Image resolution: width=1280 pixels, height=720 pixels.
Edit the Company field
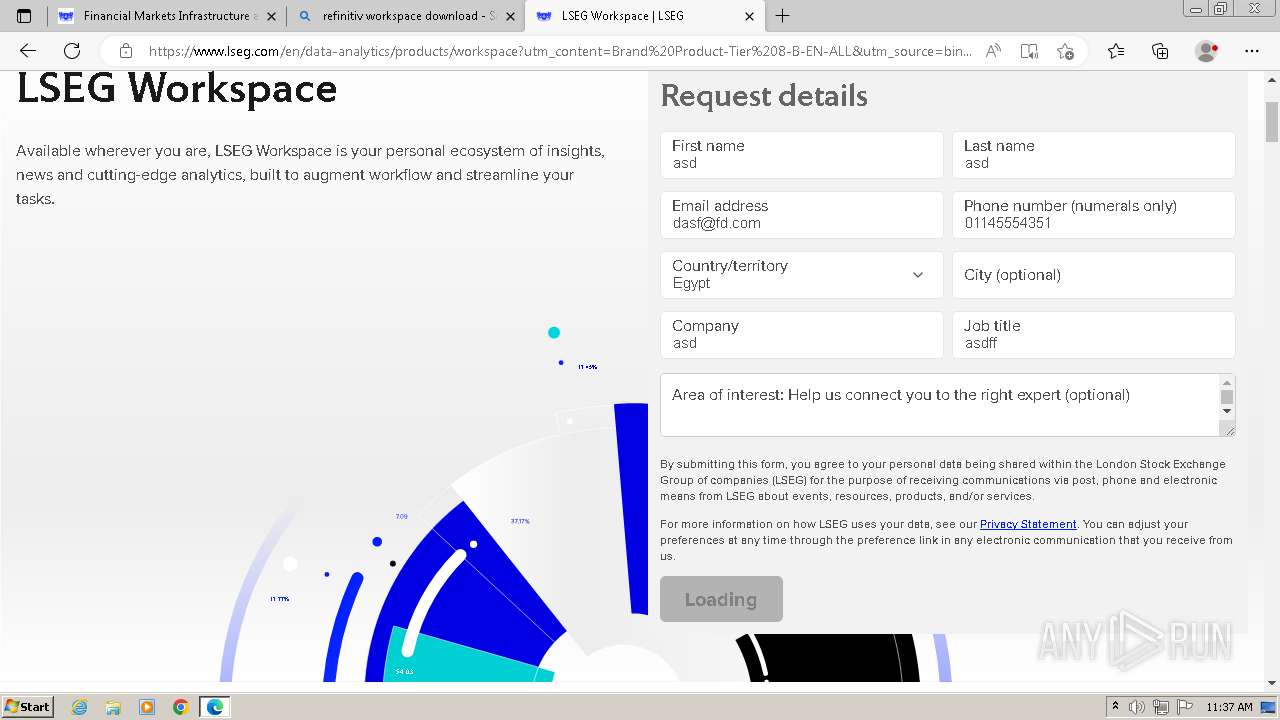(x=802, y=335)
